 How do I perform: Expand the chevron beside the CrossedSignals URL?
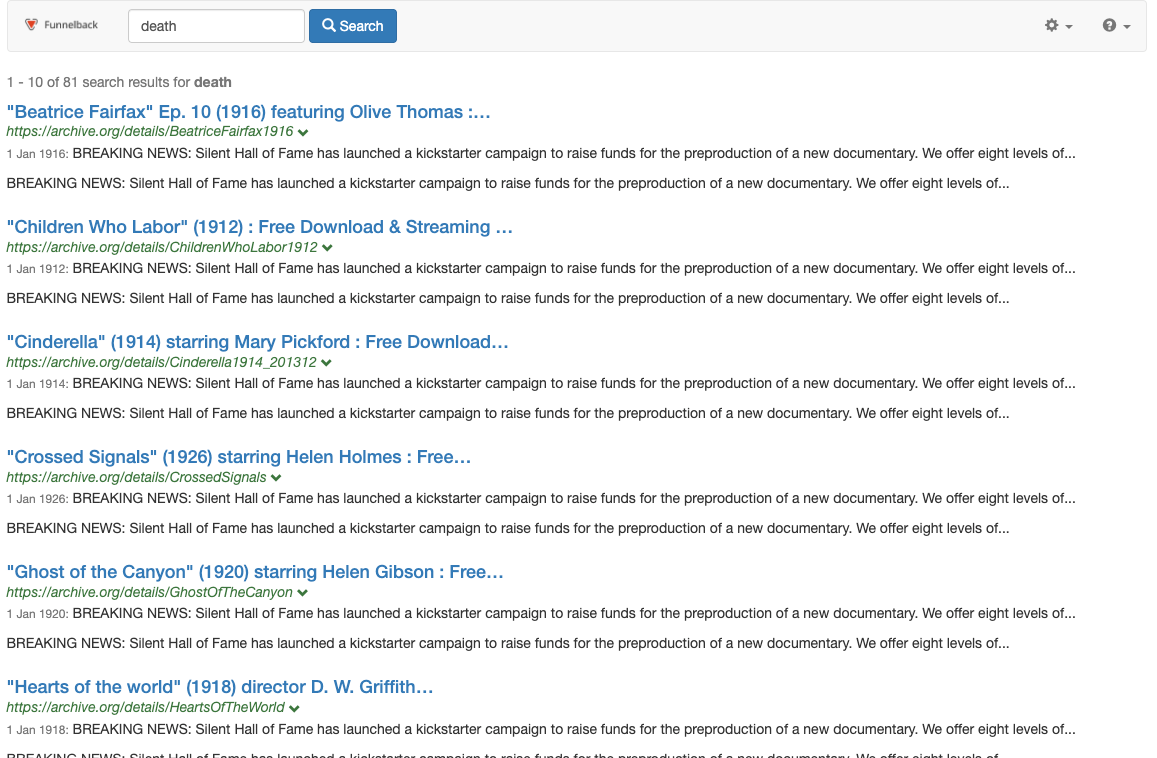(276, 478)
